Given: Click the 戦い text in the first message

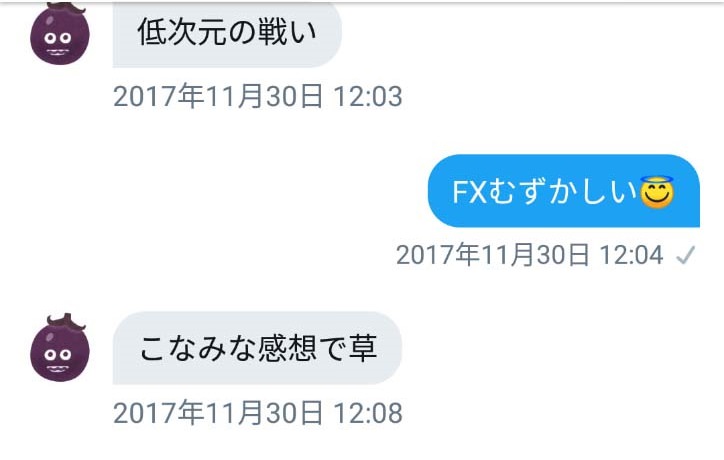Looking at the screenshot, I should click(x=287, y=32).
